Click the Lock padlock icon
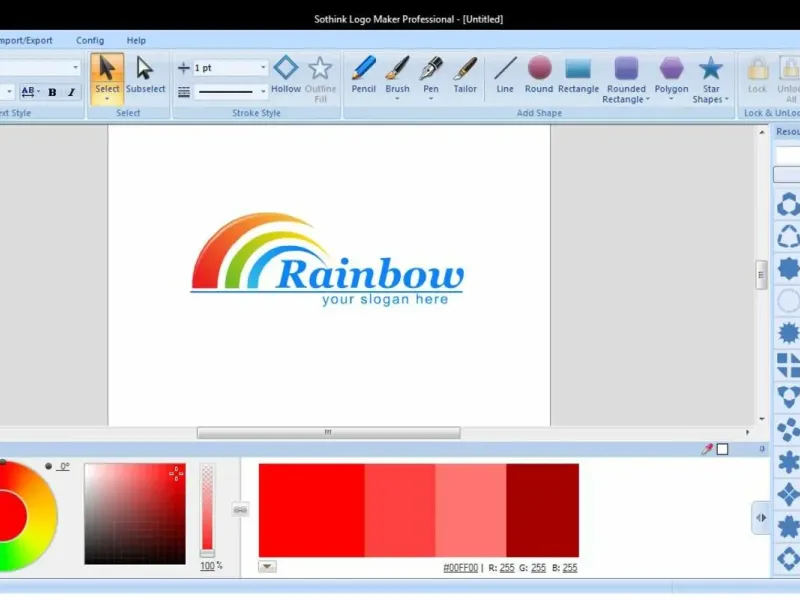The height and width of the screenshot is (600, 800). (x=758, y=68)
